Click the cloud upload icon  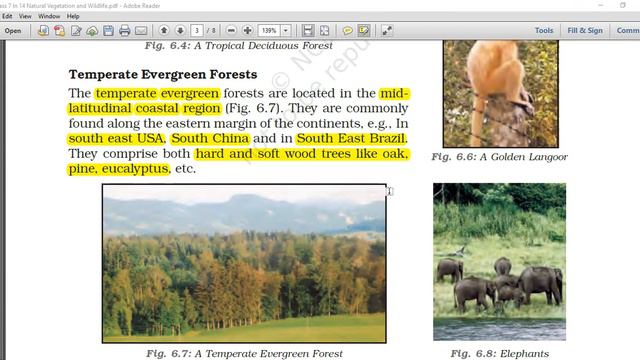pos(92,31)
